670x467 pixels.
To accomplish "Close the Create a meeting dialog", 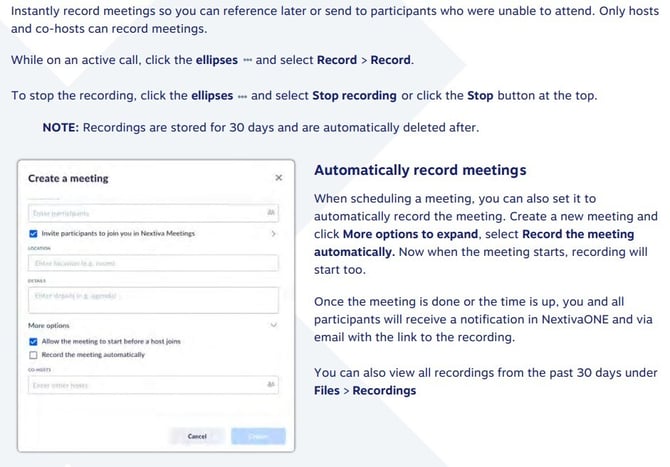I will pos(278,179).
